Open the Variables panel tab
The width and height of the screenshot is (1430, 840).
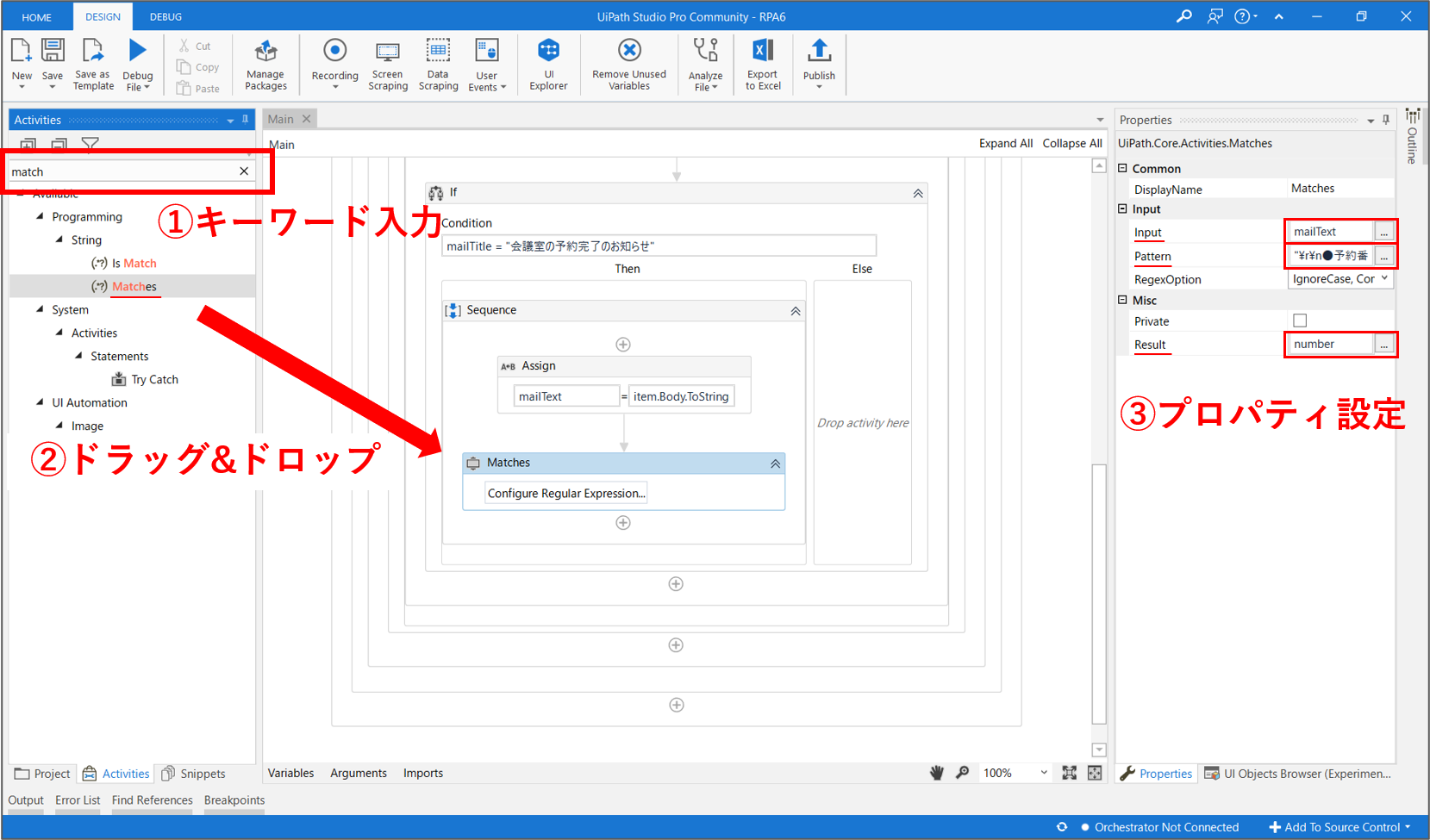[290, 773]
